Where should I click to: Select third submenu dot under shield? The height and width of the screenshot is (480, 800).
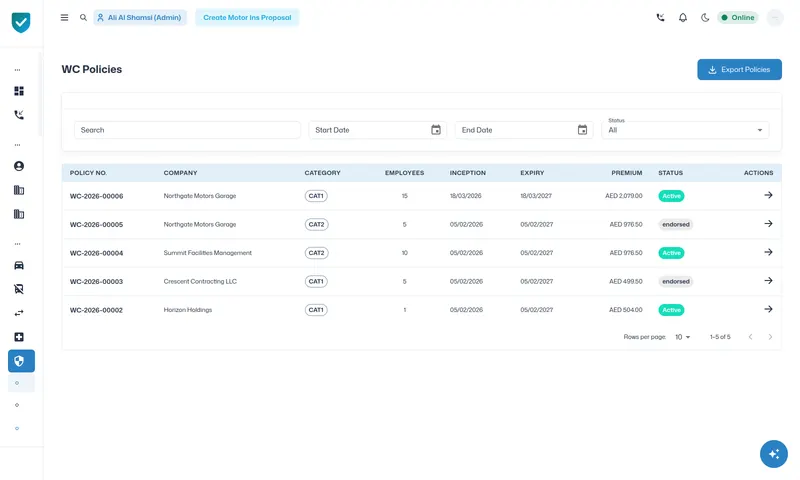click(x=17, y=428)
